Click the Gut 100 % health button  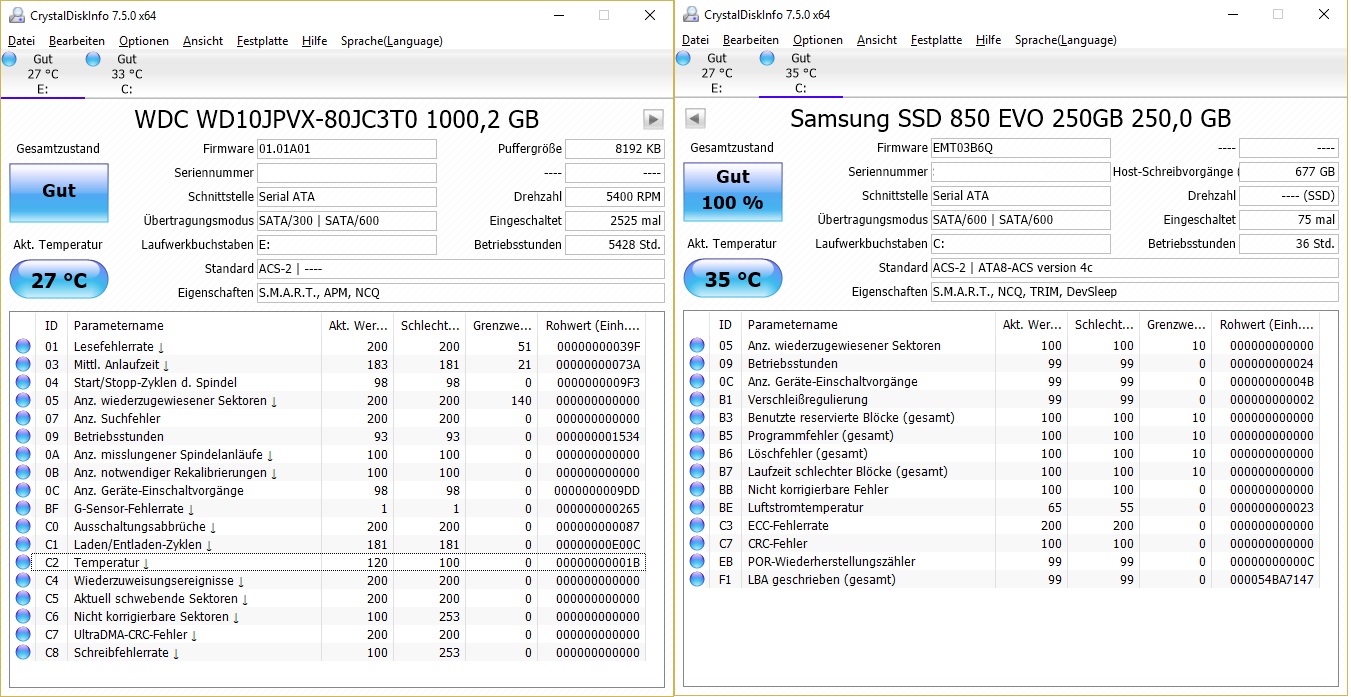(x=733, y=191)
